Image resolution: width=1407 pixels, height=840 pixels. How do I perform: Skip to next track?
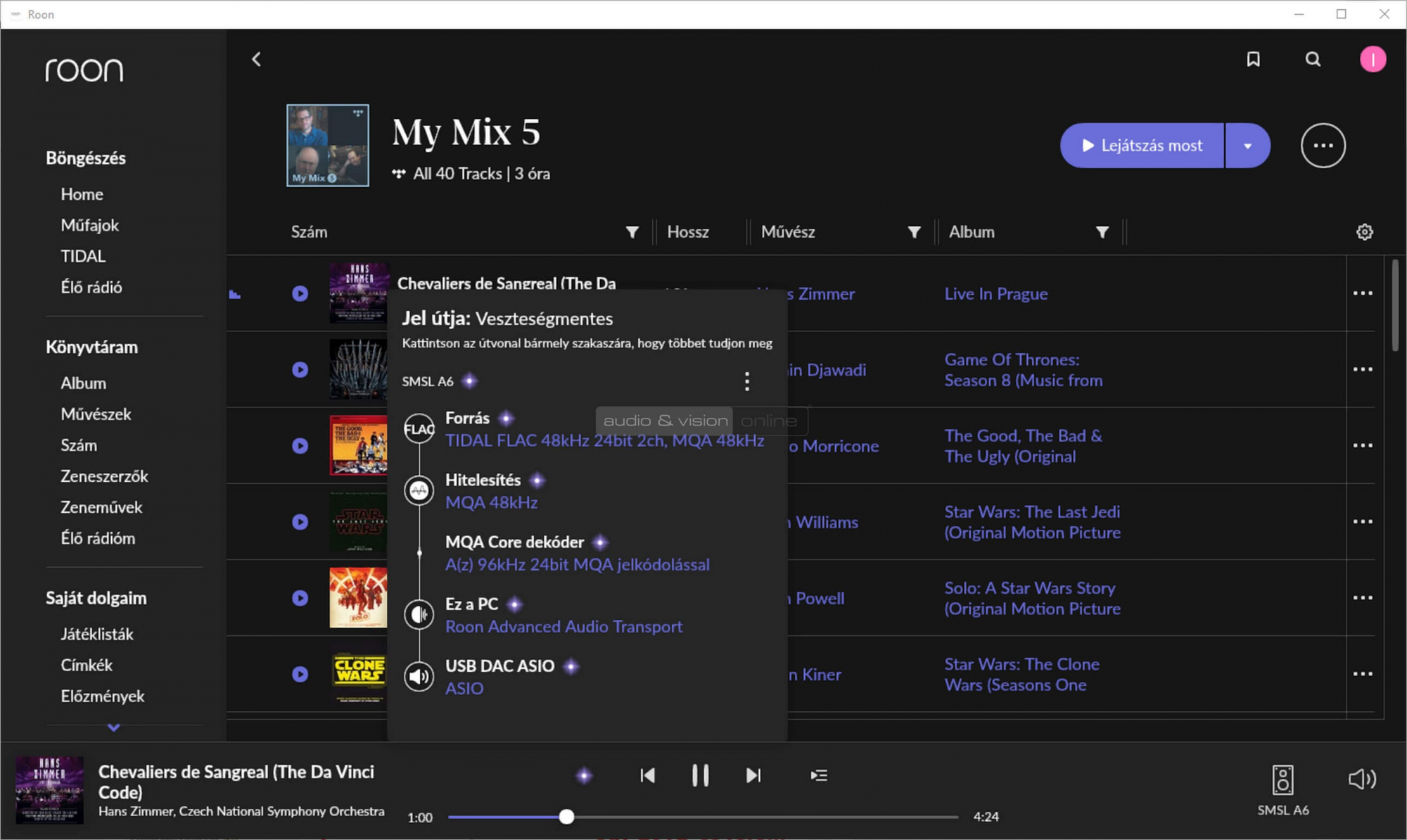coord(753,775)
